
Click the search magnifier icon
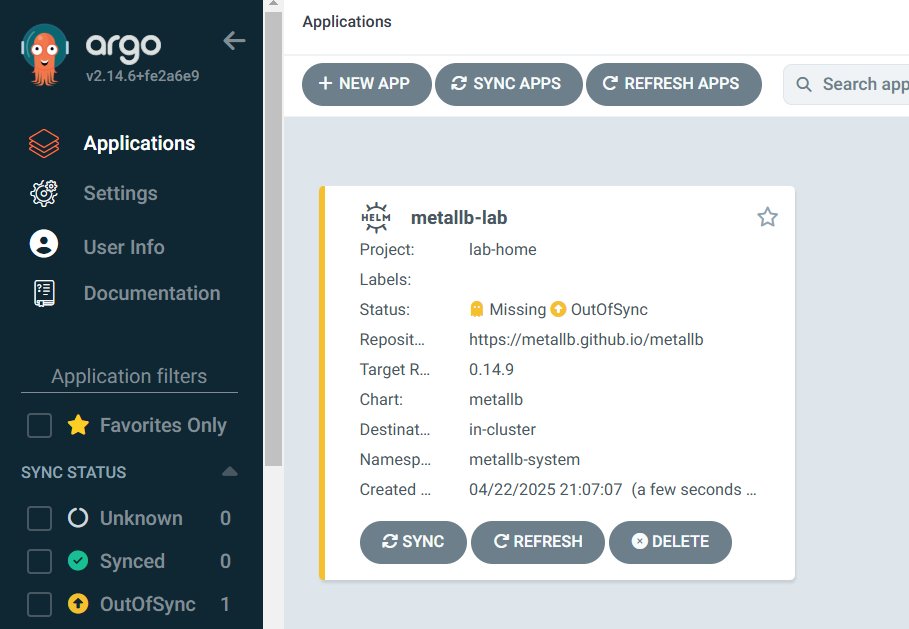click(803, 84)
